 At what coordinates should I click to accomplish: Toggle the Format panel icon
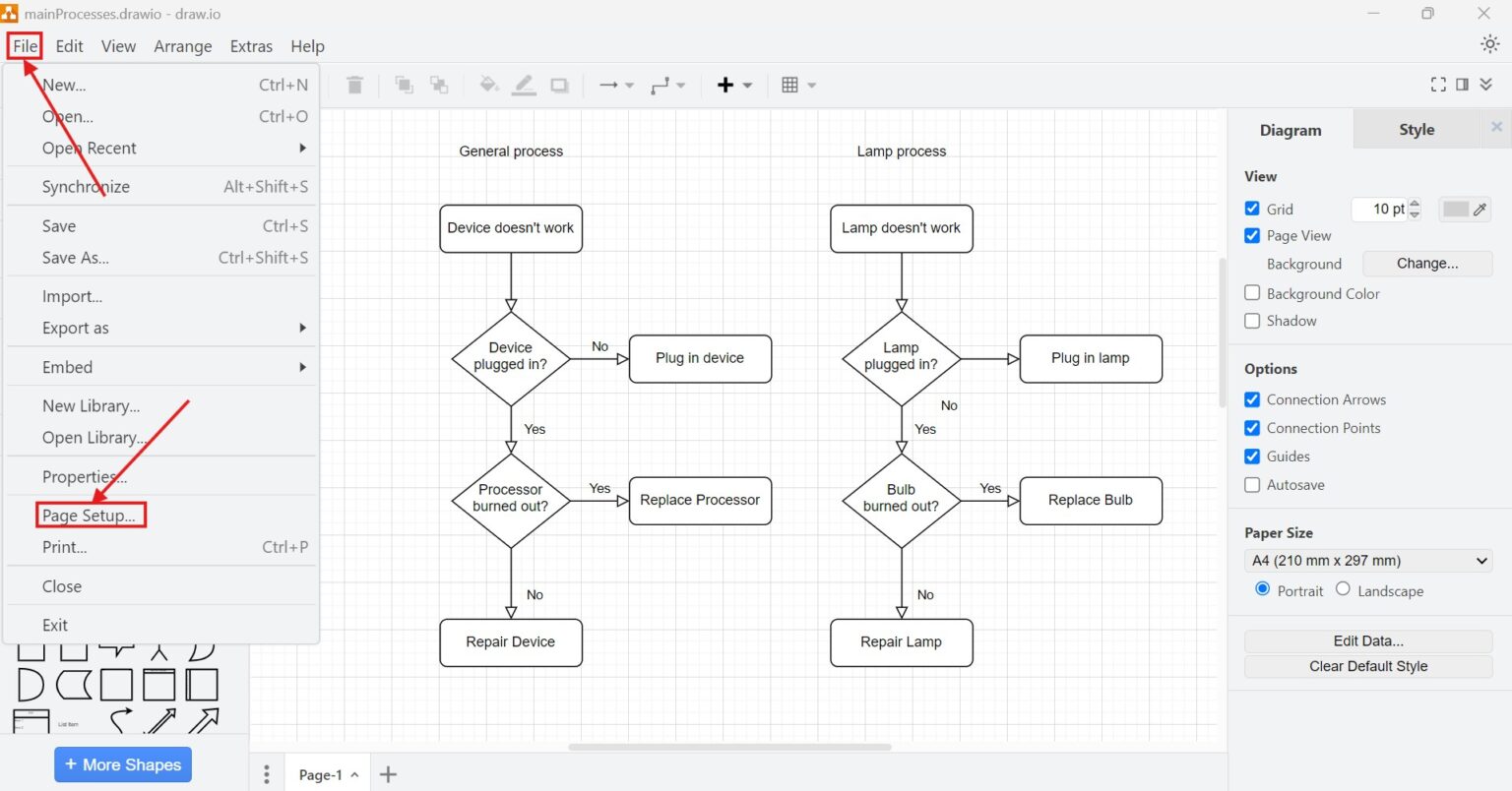1464,84
